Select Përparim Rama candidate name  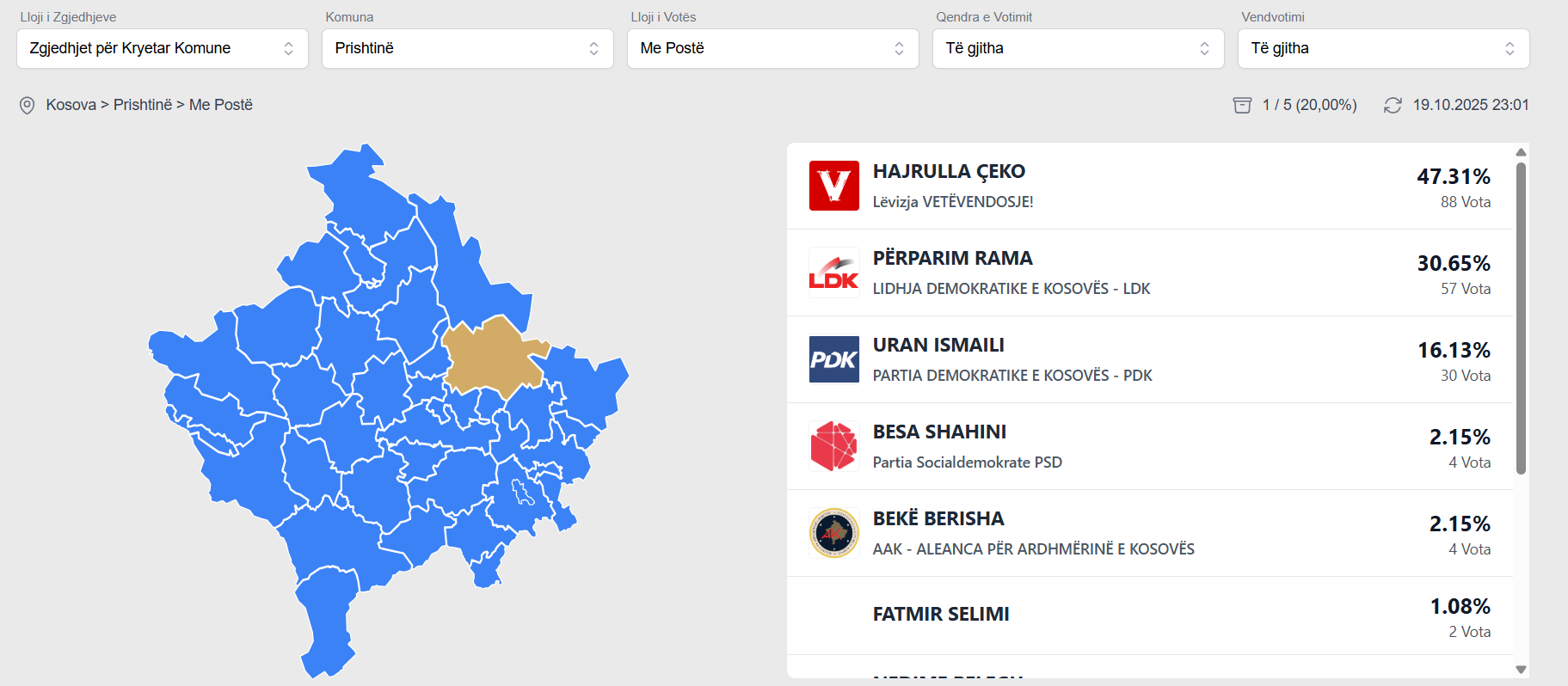tap(952, 258)
